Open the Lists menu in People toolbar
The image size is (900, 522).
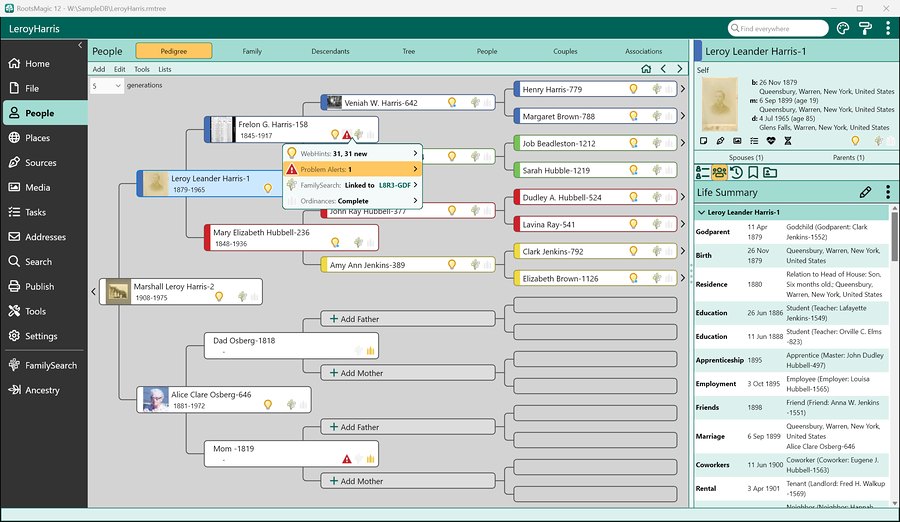[165, 69]
